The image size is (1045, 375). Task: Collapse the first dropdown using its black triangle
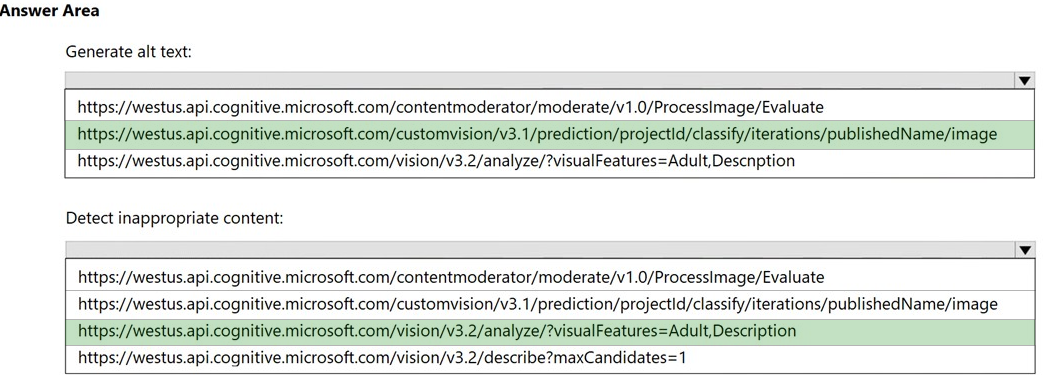pos(1024,81)
